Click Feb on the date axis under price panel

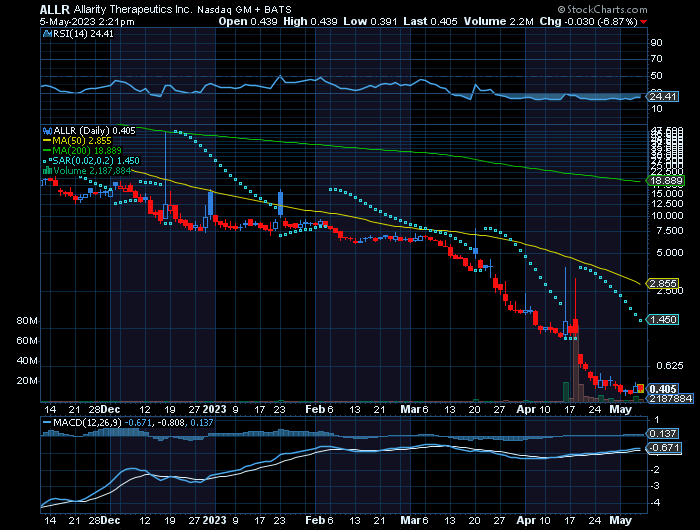[x=314, y=409]
